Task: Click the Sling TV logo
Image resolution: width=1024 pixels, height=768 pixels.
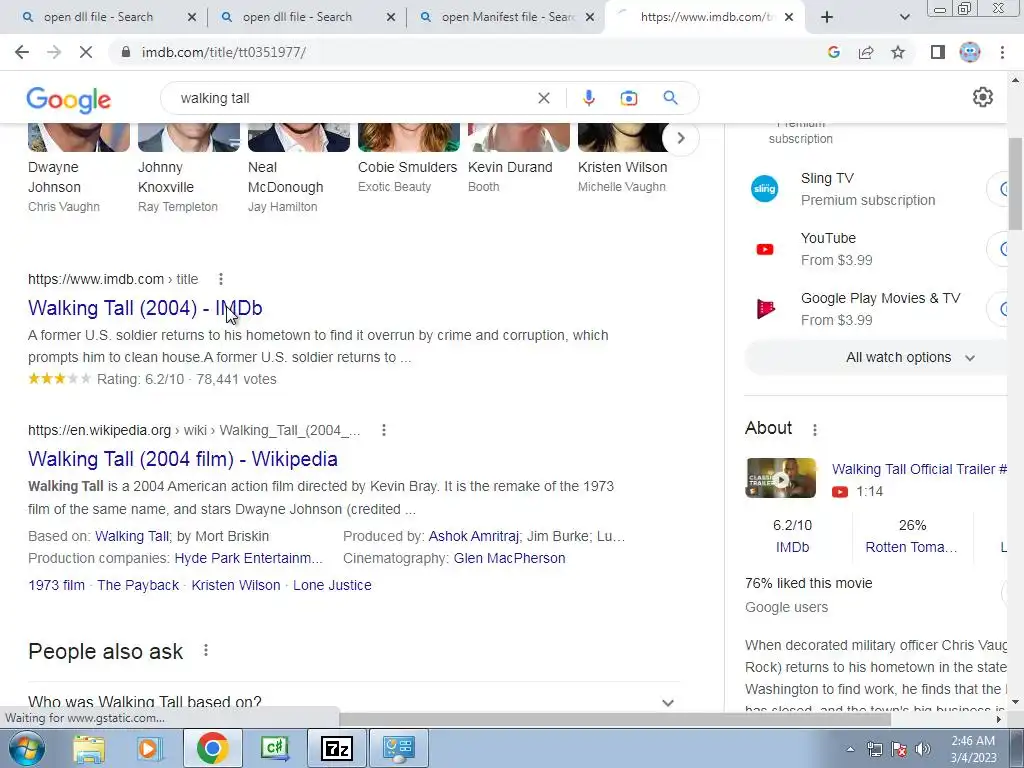Action: pyautogui.click(x=765, y=189)
